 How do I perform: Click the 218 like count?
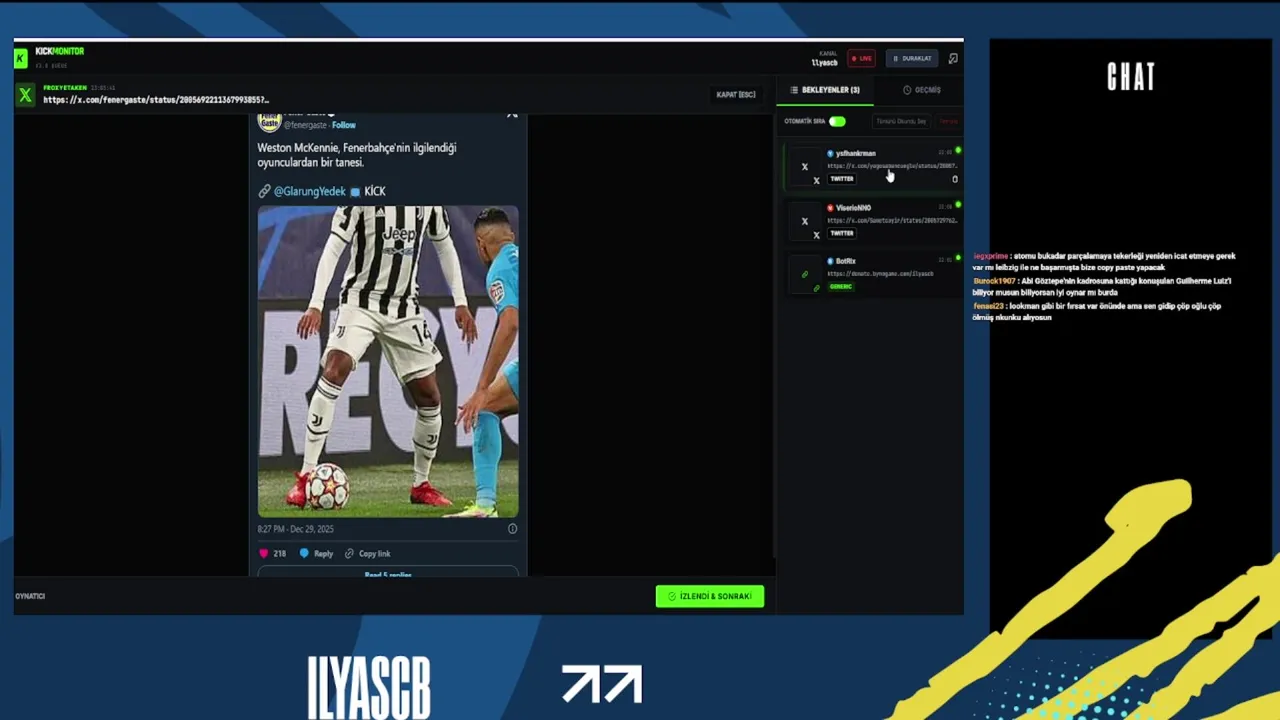[279, 553]
